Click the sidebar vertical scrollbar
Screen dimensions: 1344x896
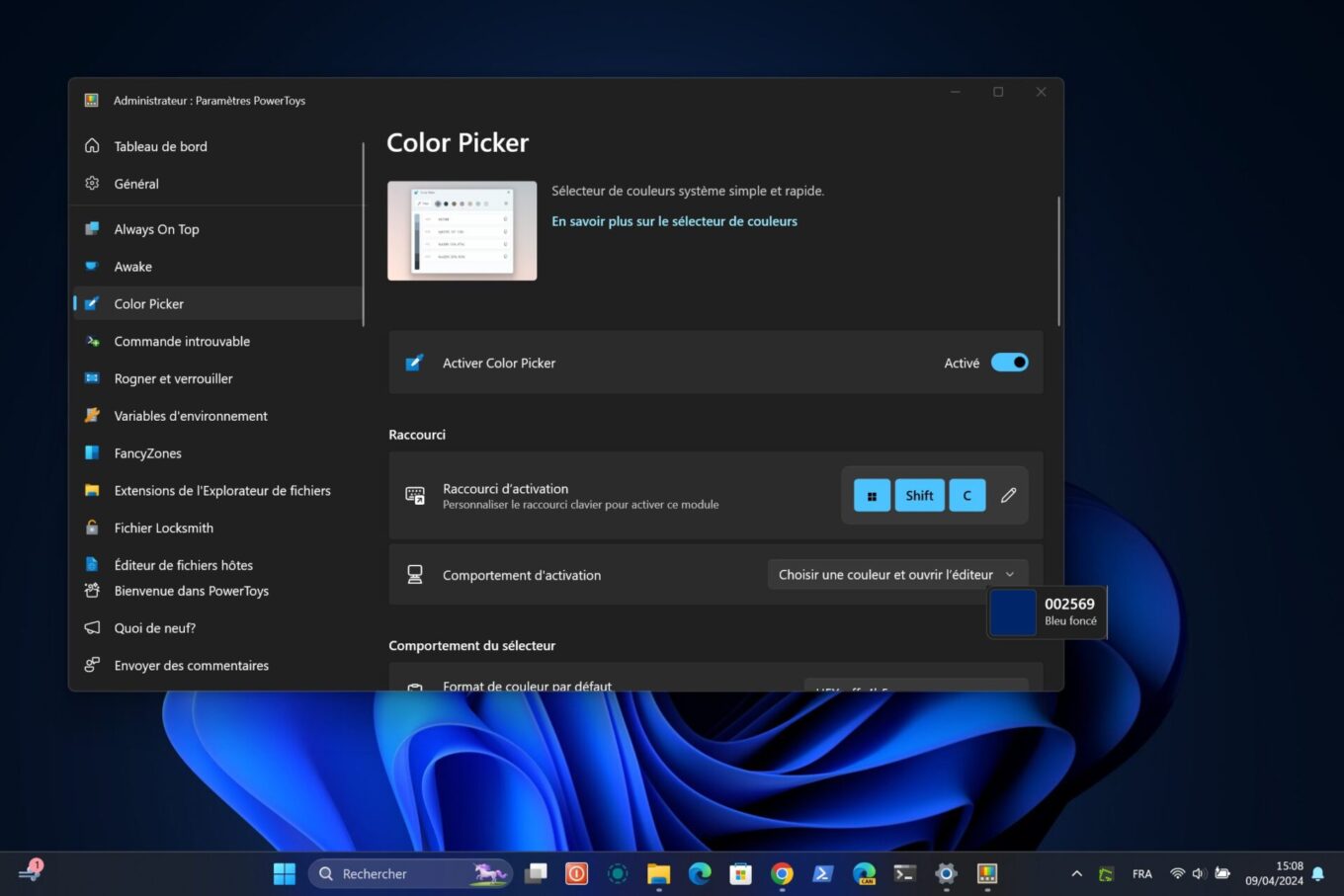point(363,234)
